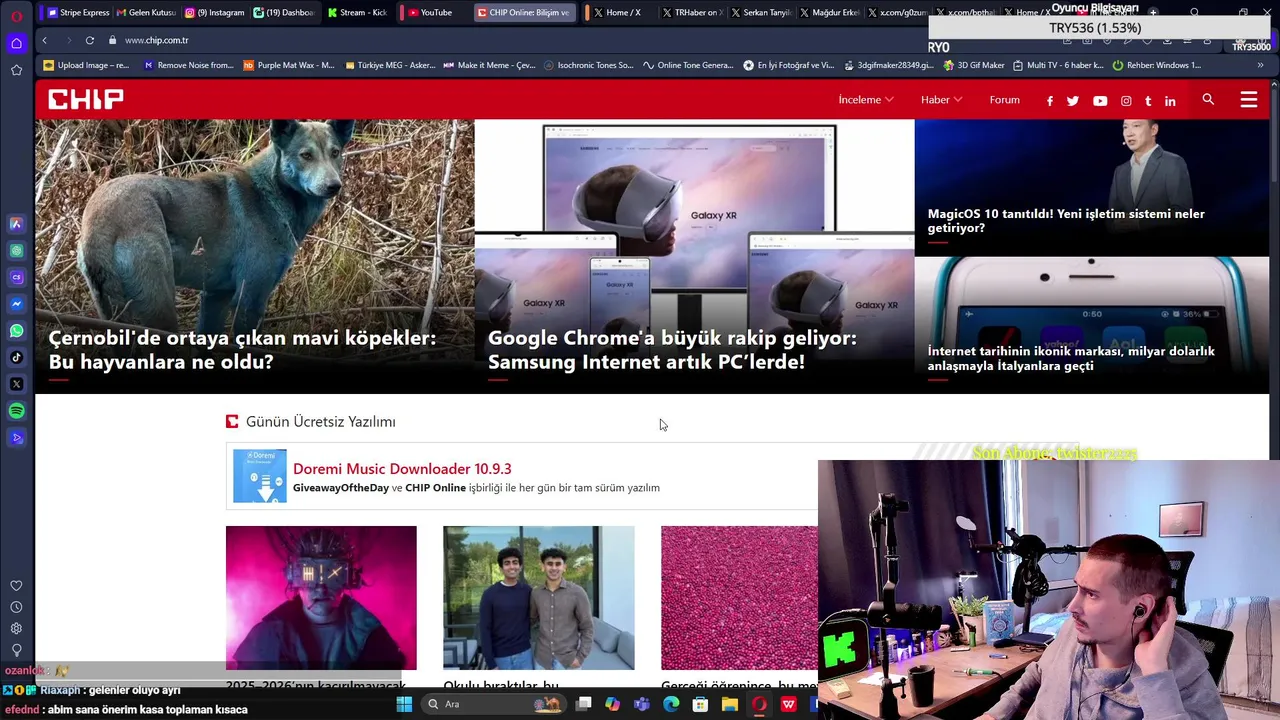
Task: Open the Make it Meme bookmark
Action: click(490, 65)
